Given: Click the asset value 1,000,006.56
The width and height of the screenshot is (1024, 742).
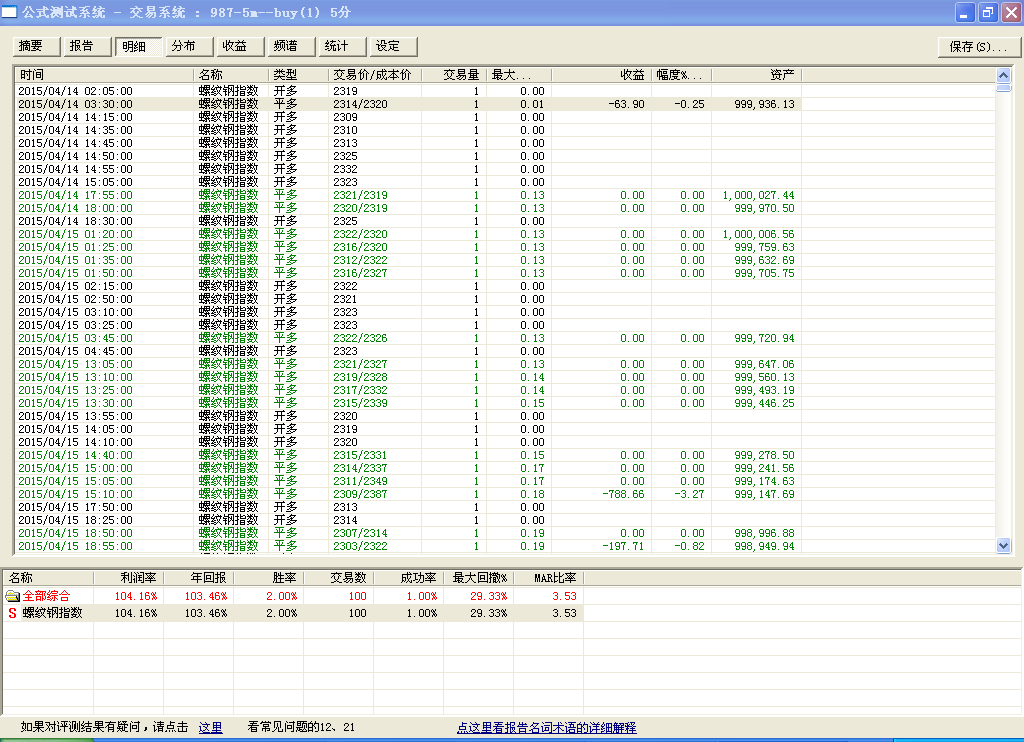Looking at the screenshot, I should 758,234.
